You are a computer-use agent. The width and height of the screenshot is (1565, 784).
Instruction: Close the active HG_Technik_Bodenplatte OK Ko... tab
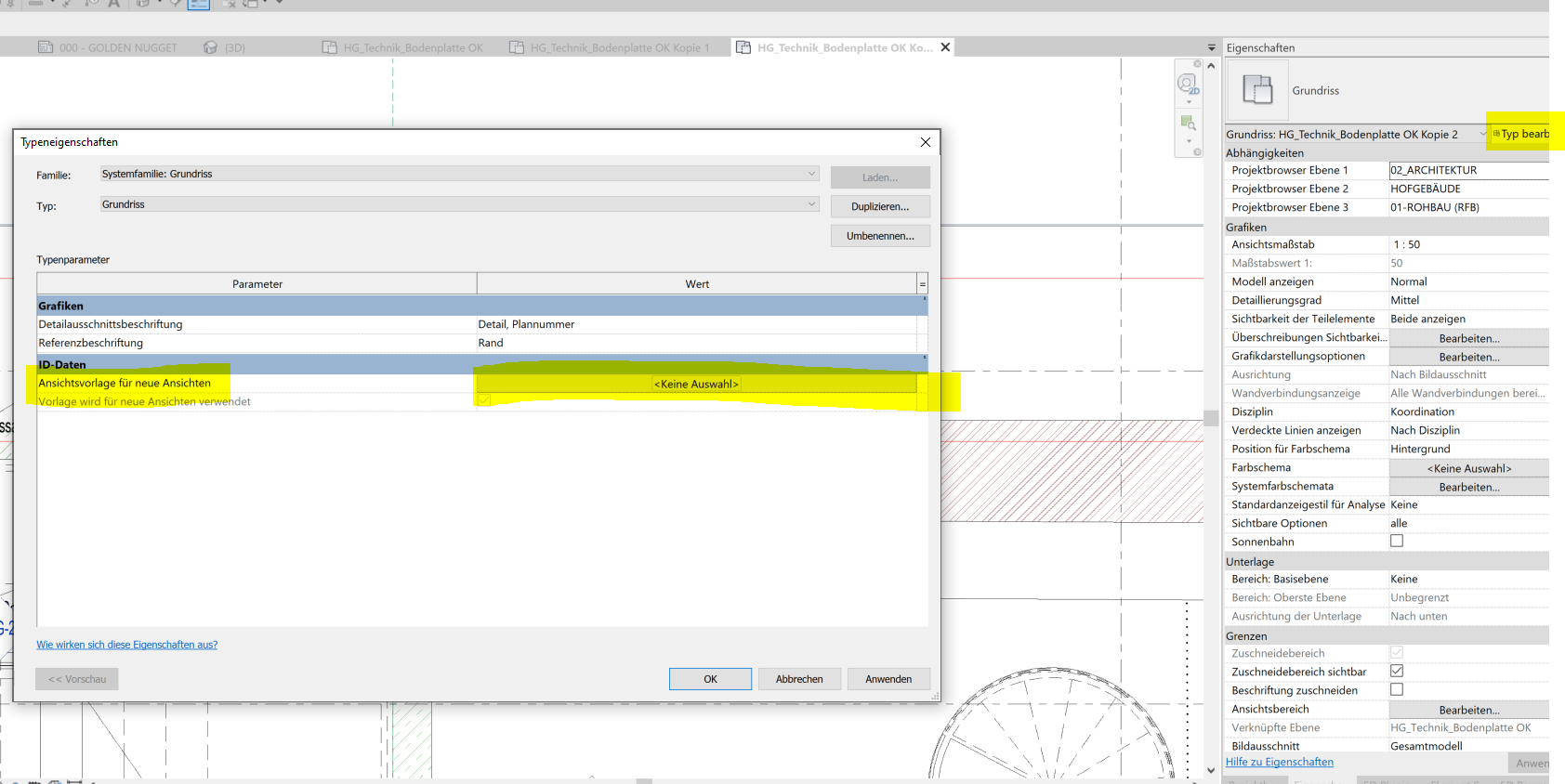tap(945, 47)
